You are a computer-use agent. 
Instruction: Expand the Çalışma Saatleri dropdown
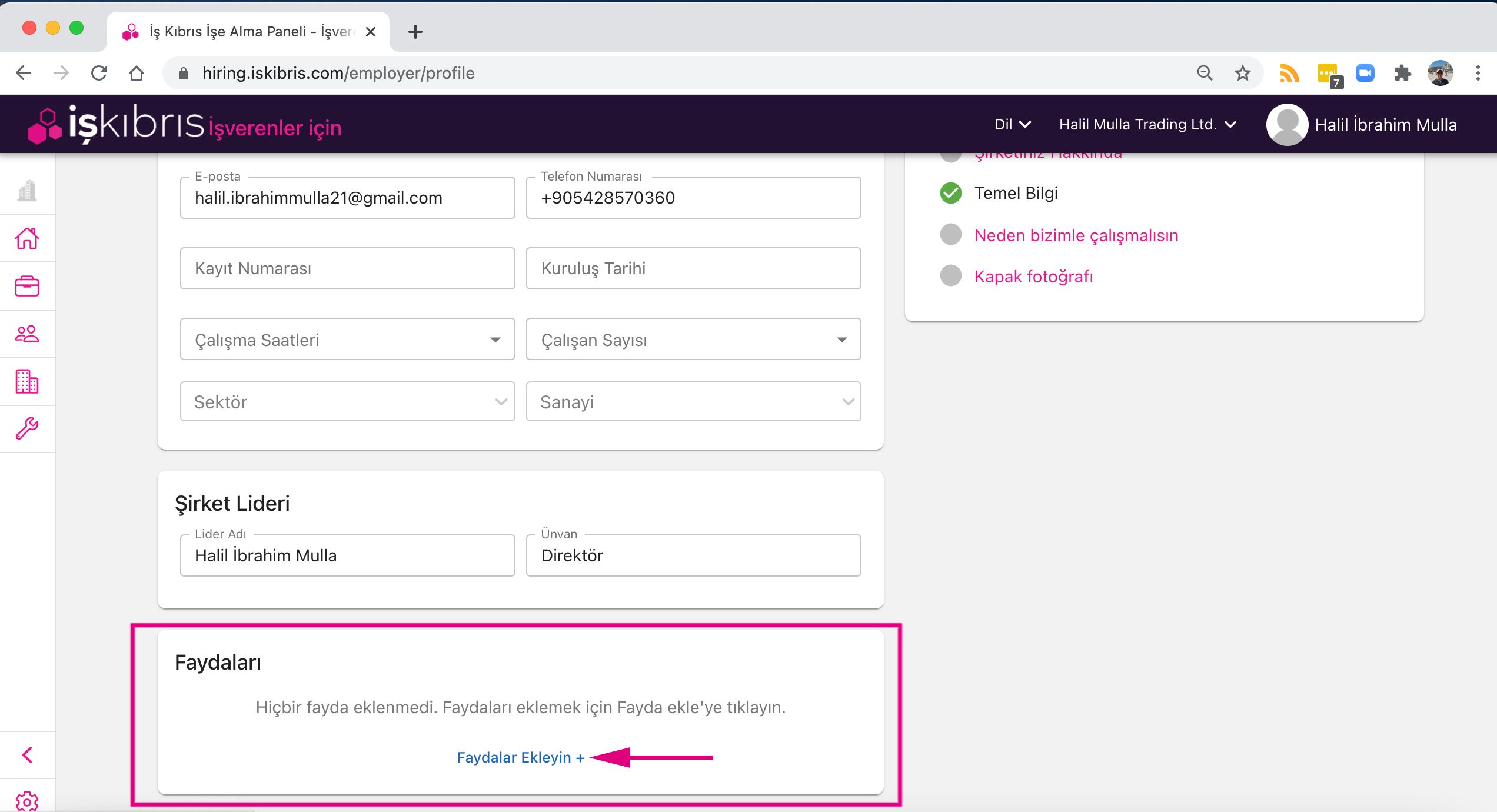pos(347,340)
